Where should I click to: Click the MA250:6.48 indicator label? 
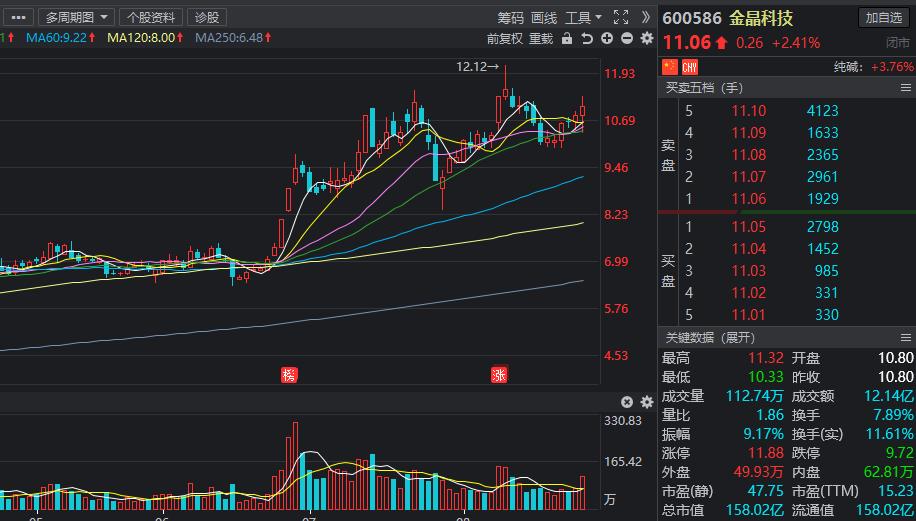(234, 38)
